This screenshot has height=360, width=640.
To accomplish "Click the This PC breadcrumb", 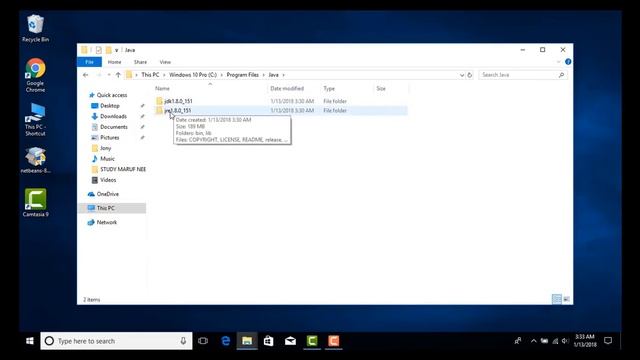I will click(x=150, y=75).
